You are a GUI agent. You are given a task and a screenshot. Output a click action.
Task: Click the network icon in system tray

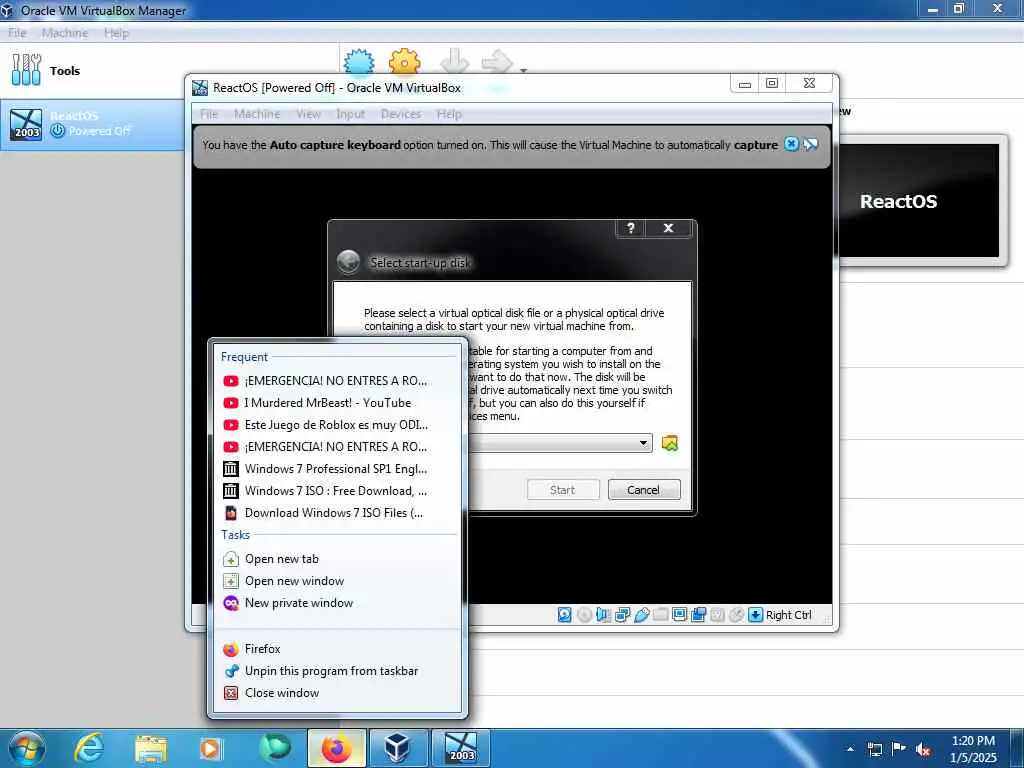874,749
